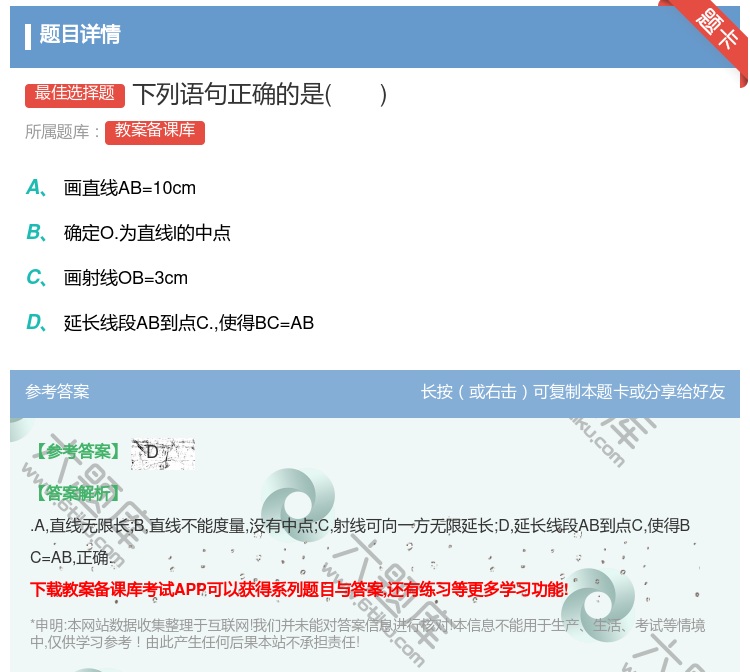Screen dimensions: 750x672
Task: Click the 【参考答案】 green label
Action: click(78, 452)
